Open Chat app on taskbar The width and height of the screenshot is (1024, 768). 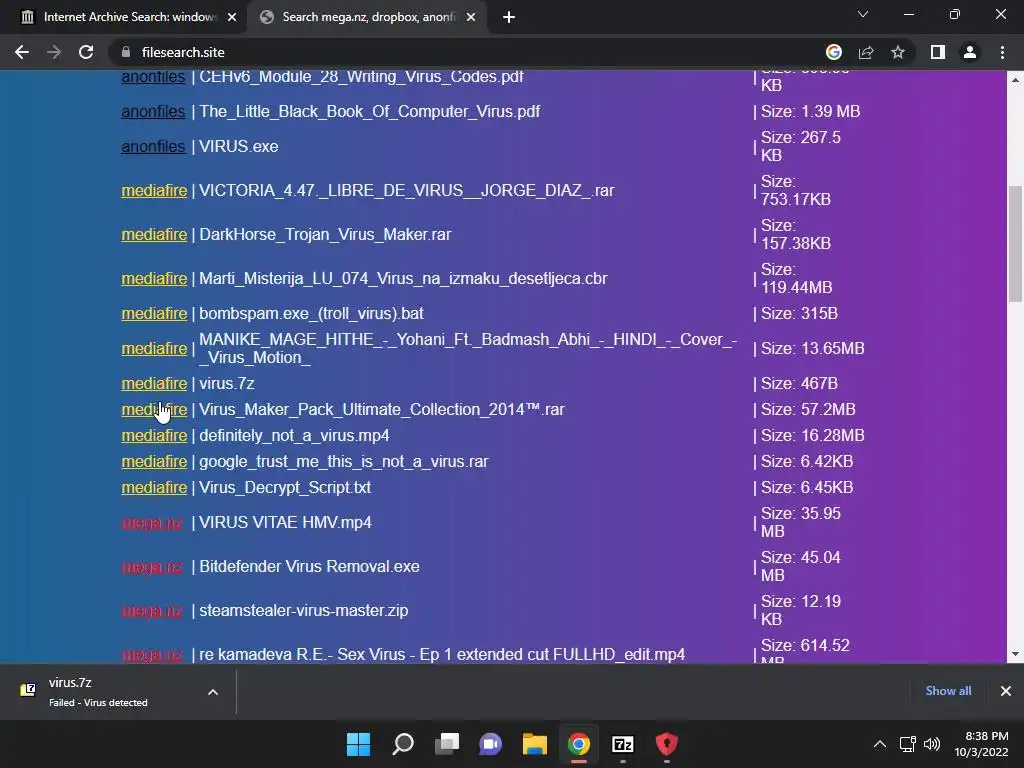490,744
